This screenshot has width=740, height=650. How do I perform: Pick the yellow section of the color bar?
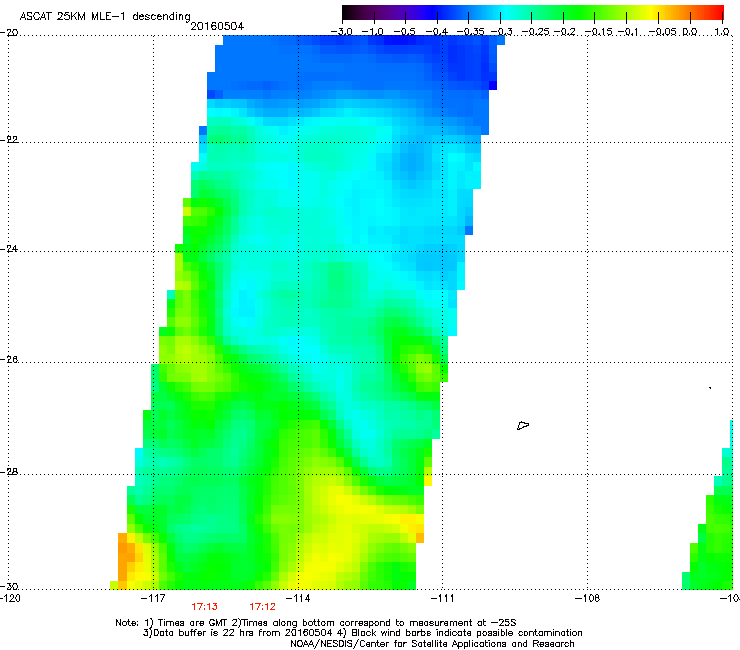[654, 13]
